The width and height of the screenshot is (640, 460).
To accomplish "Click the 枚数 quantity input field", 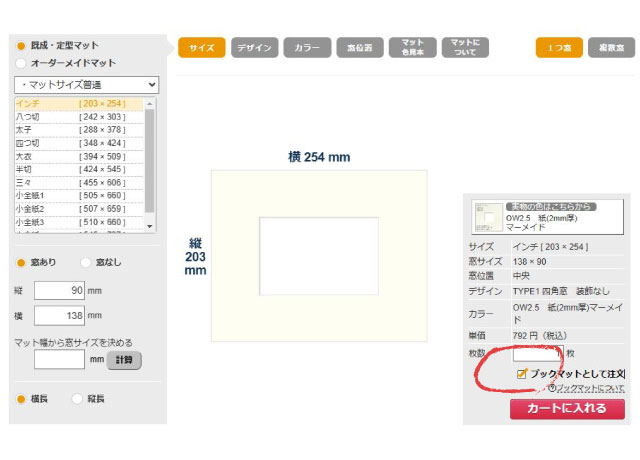I will click(x=538, y=353).
